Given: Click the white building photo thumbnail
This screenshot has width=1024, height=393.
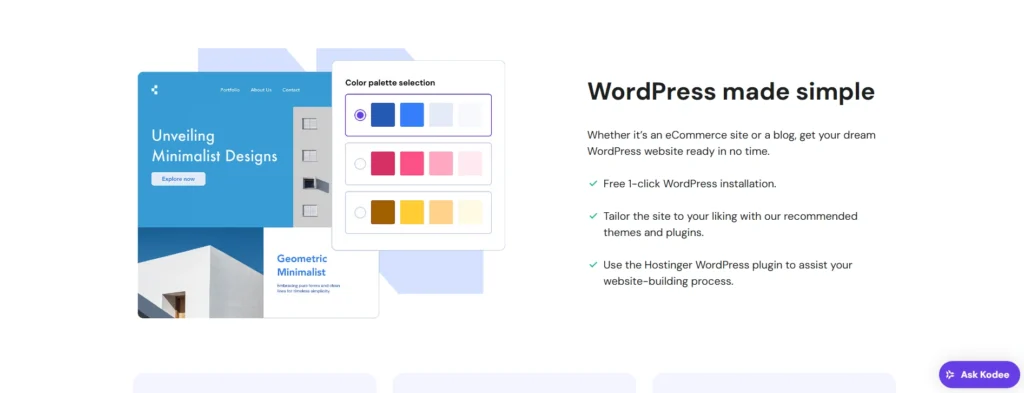Looking at the screenshot, I should pyautogui.click(x=200, y=273).
